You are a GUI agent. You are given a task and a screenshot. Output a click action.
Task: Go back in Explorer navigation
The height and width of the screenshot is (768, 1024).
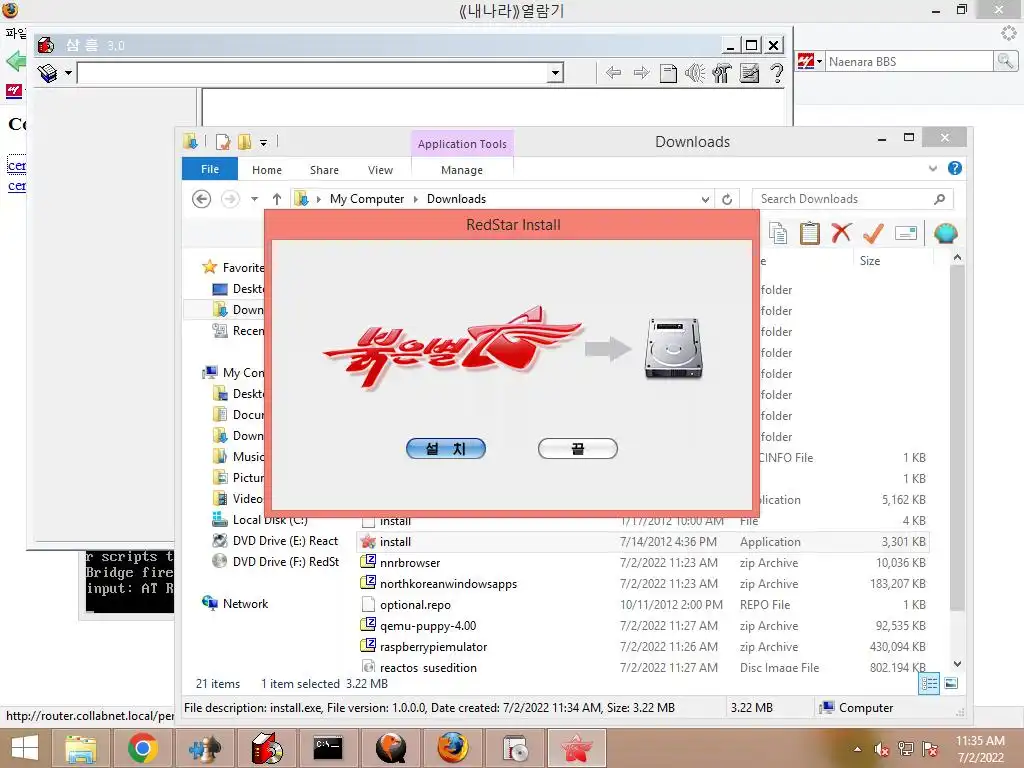[x=202, y=199]
